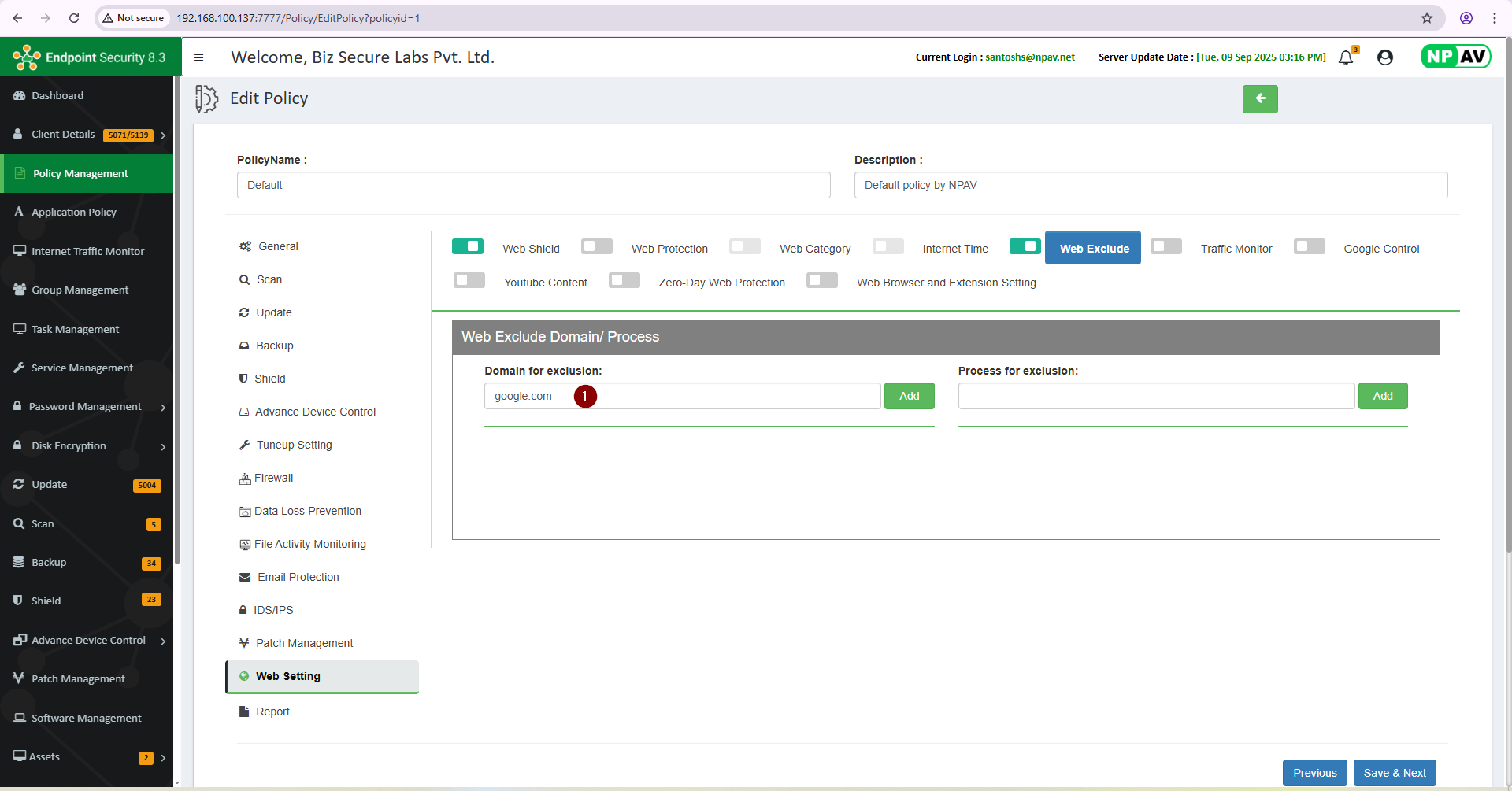Open the user profile account icon
1512x791 pixels.
click(x=1385, y=57)
